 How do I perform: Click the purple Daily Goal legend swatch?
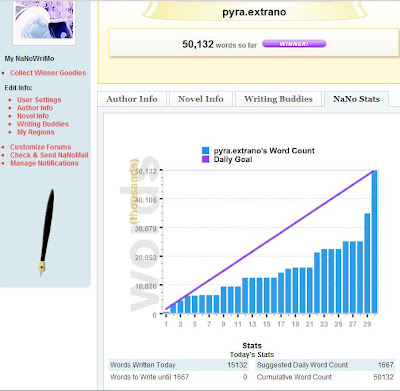tap(206, 159)
